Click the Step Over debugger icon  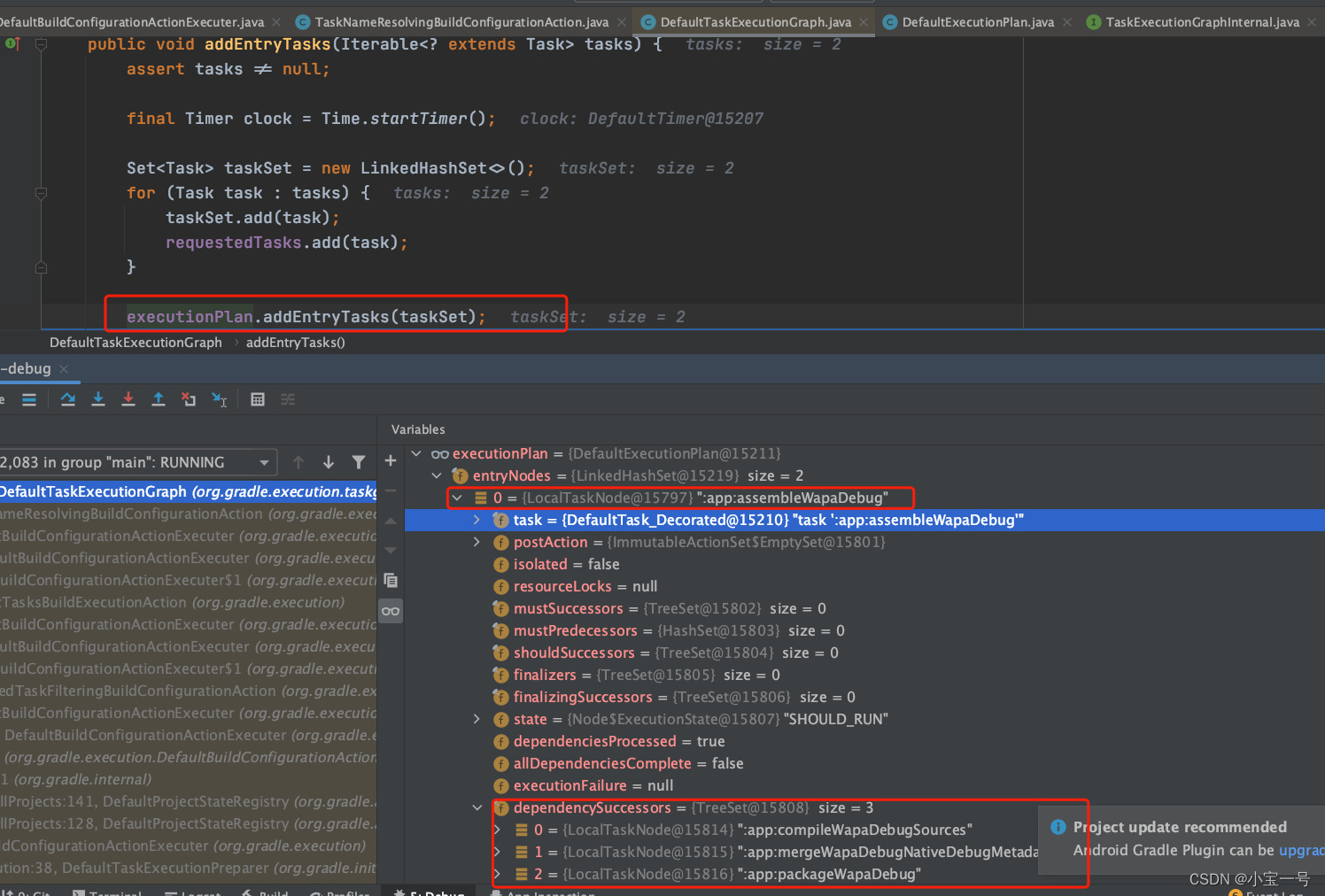[68, 399]
